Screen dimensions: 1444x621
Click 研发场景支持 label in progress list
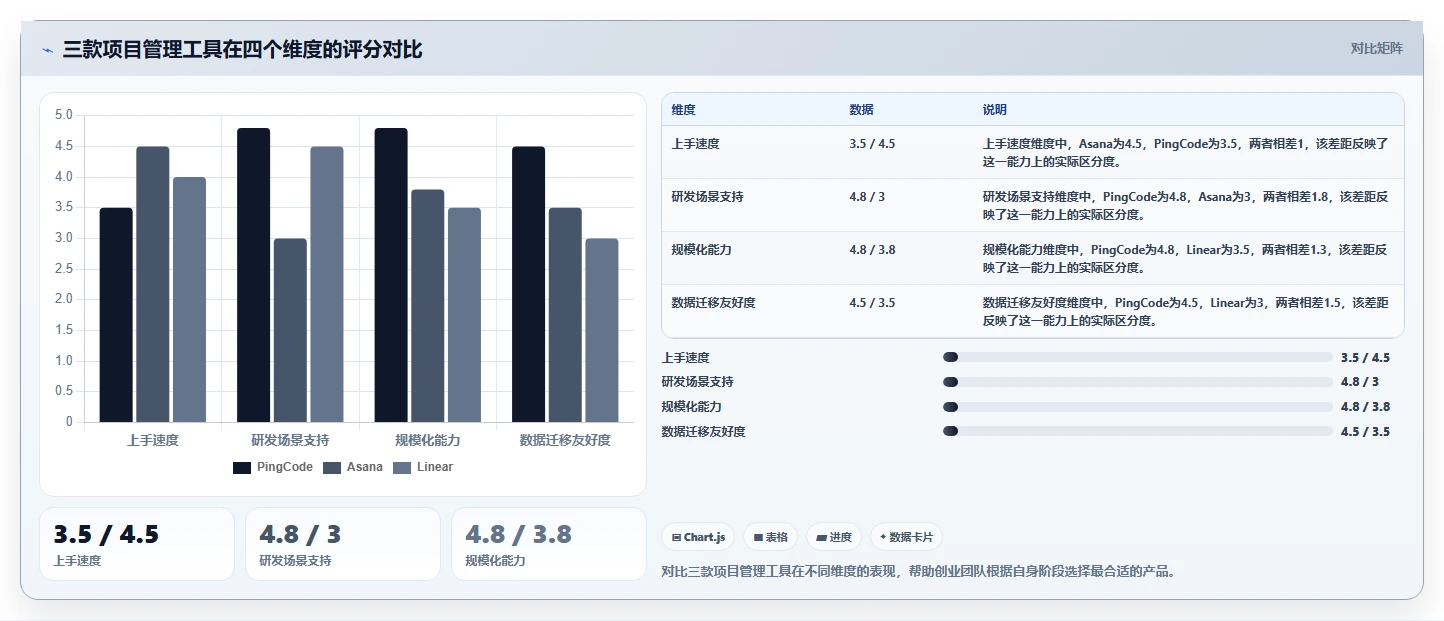698,382
